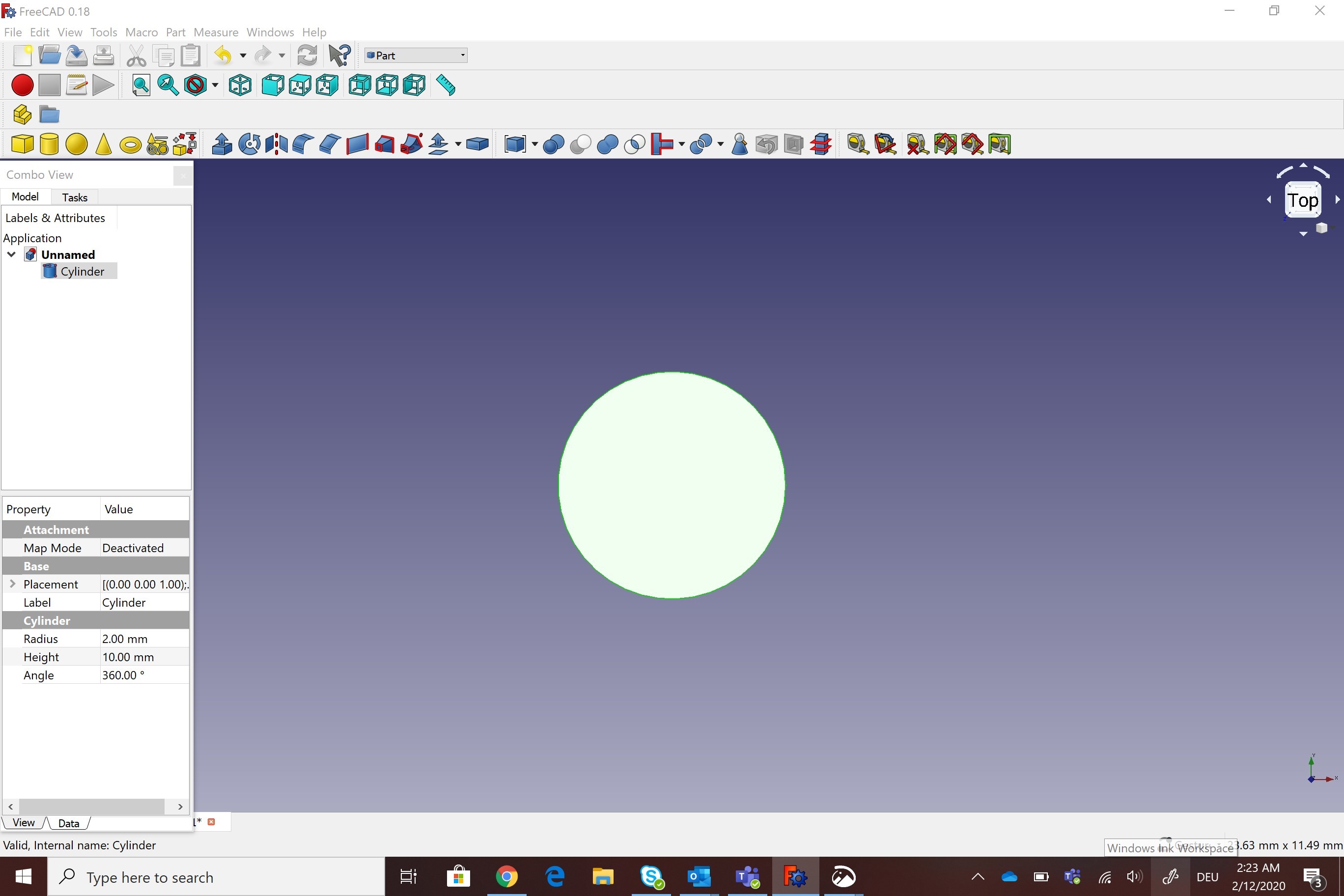Insert a Torus solid

coord(130,145)
